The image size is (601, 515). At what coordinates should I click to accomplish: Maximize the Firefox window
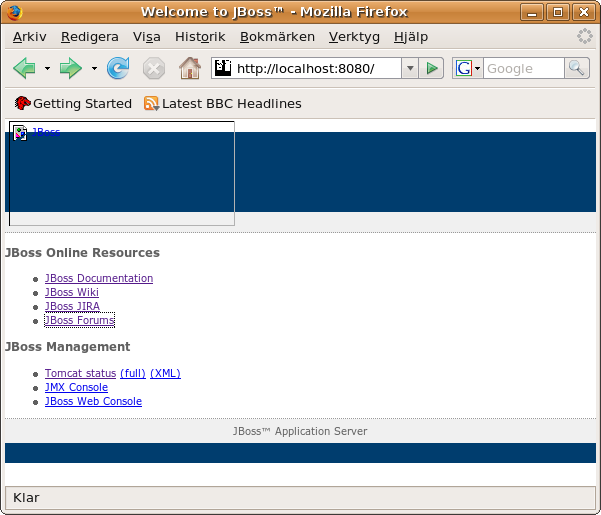(x=558, y=12)
